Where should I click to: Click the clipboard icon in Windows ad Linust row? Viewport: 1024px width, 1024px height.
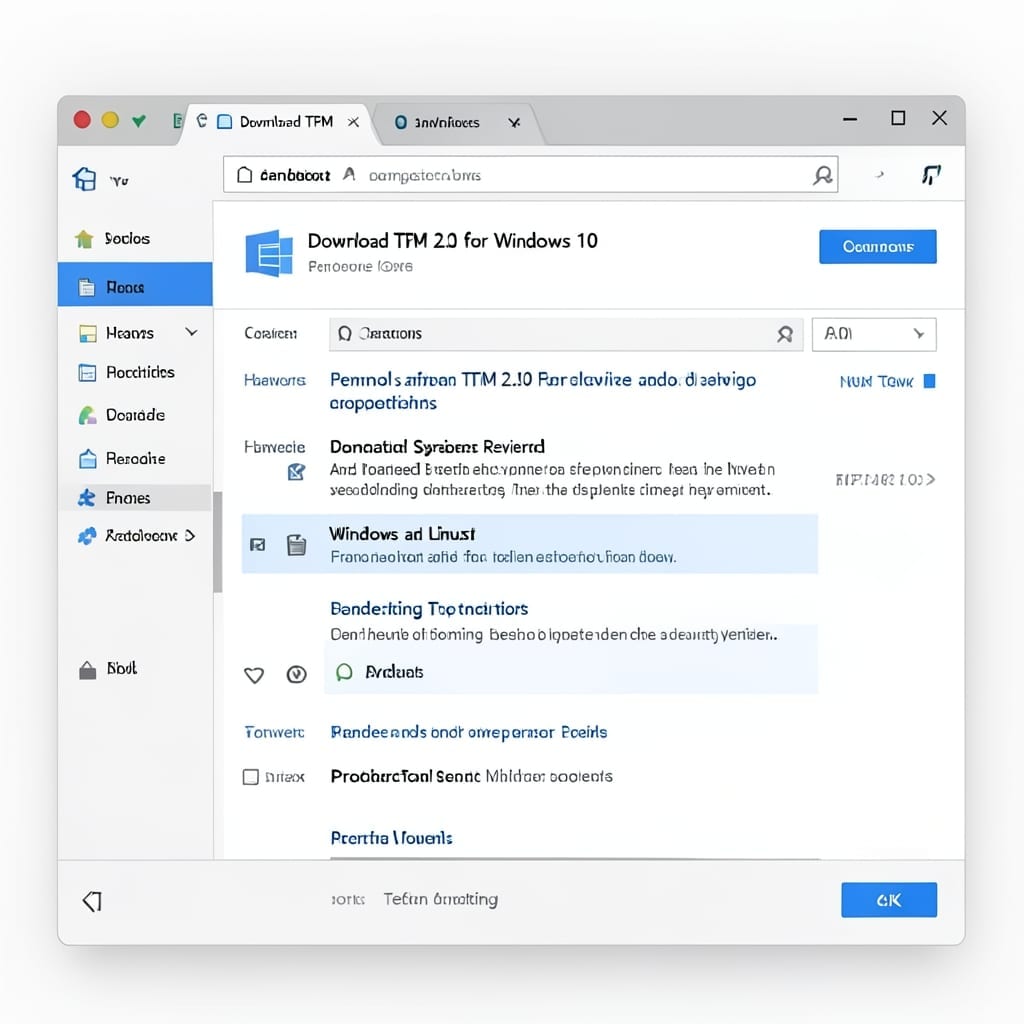pyautogui.click(x=296, y=545)
